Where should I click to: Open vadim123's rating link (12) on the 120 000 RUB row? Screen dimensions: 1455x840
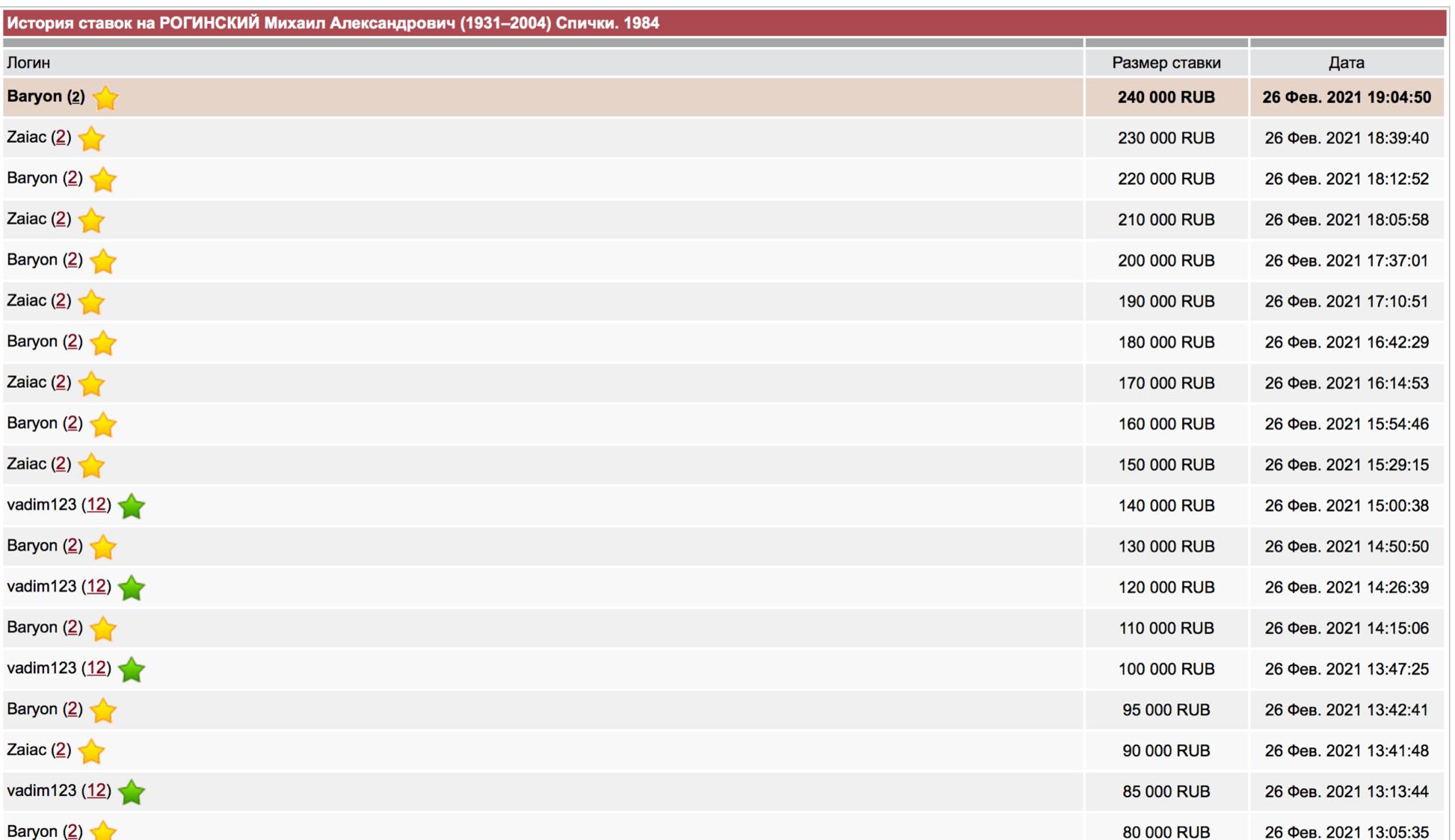point(96,587)
